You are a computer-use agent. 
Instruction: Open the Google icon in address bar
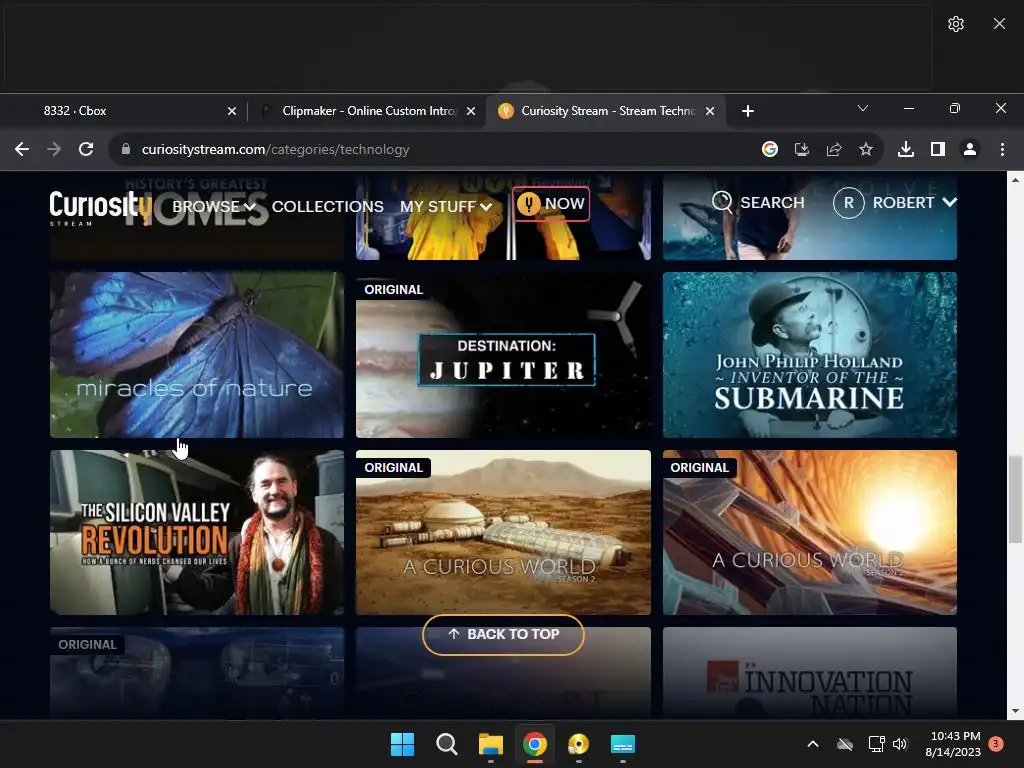pyautogui.click(x=770, y=150)
